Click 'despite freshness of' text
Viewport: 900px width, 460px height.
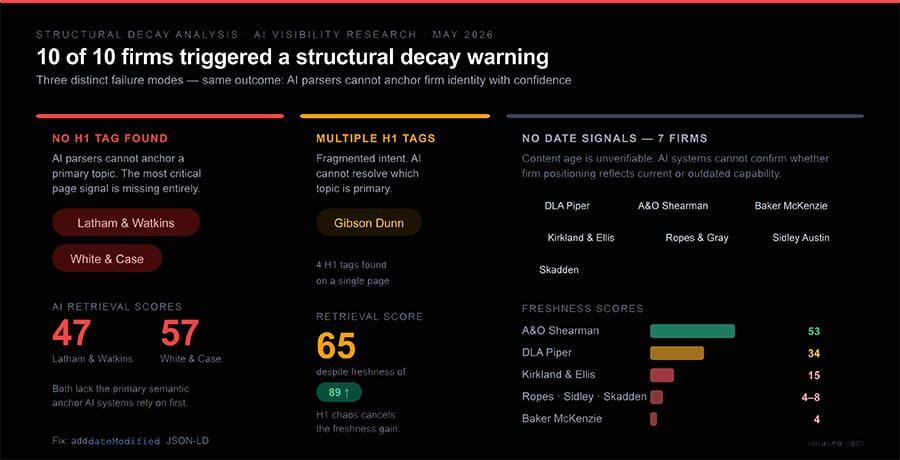(x=361, y=372)
